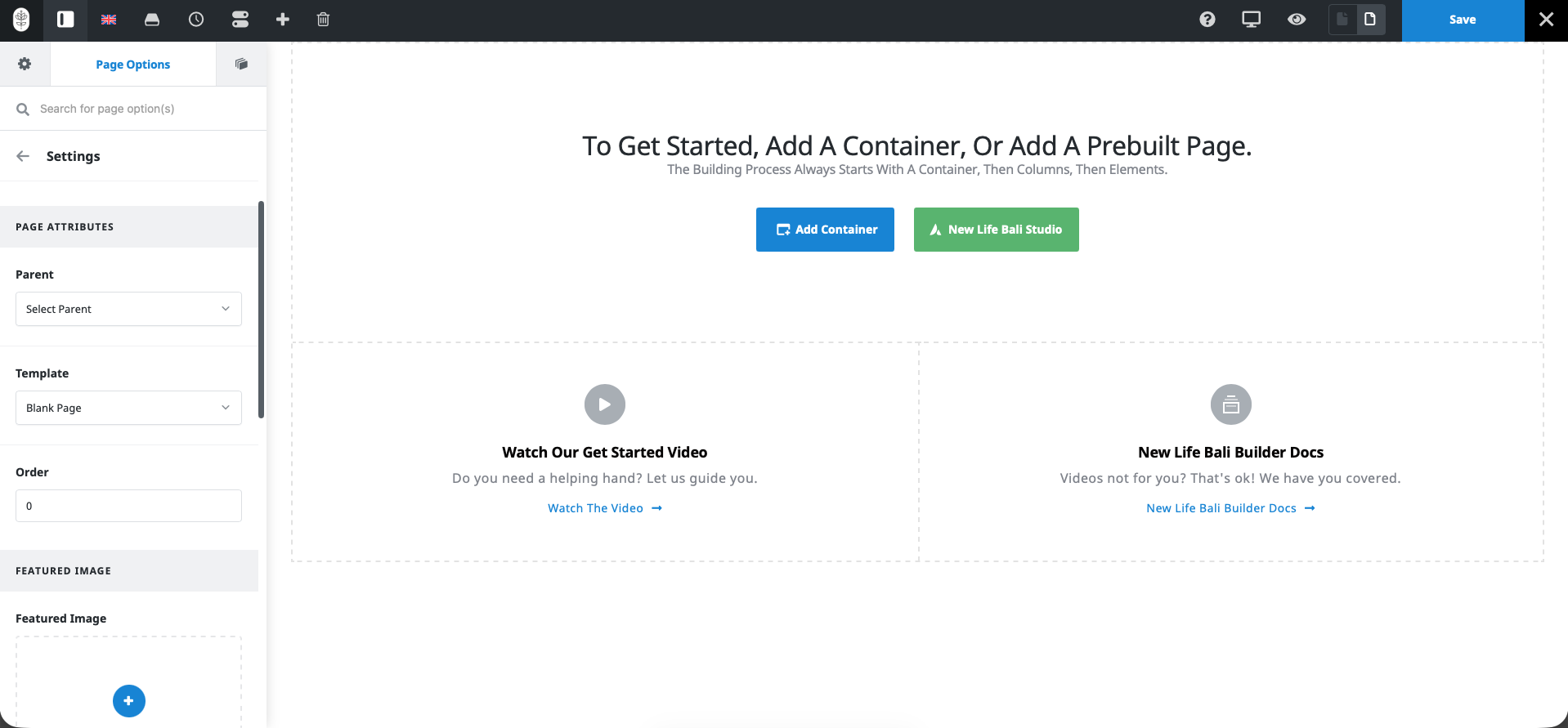1568x728 pixels.
Task: Click the Parent field label
Action: tap(34, 275)
